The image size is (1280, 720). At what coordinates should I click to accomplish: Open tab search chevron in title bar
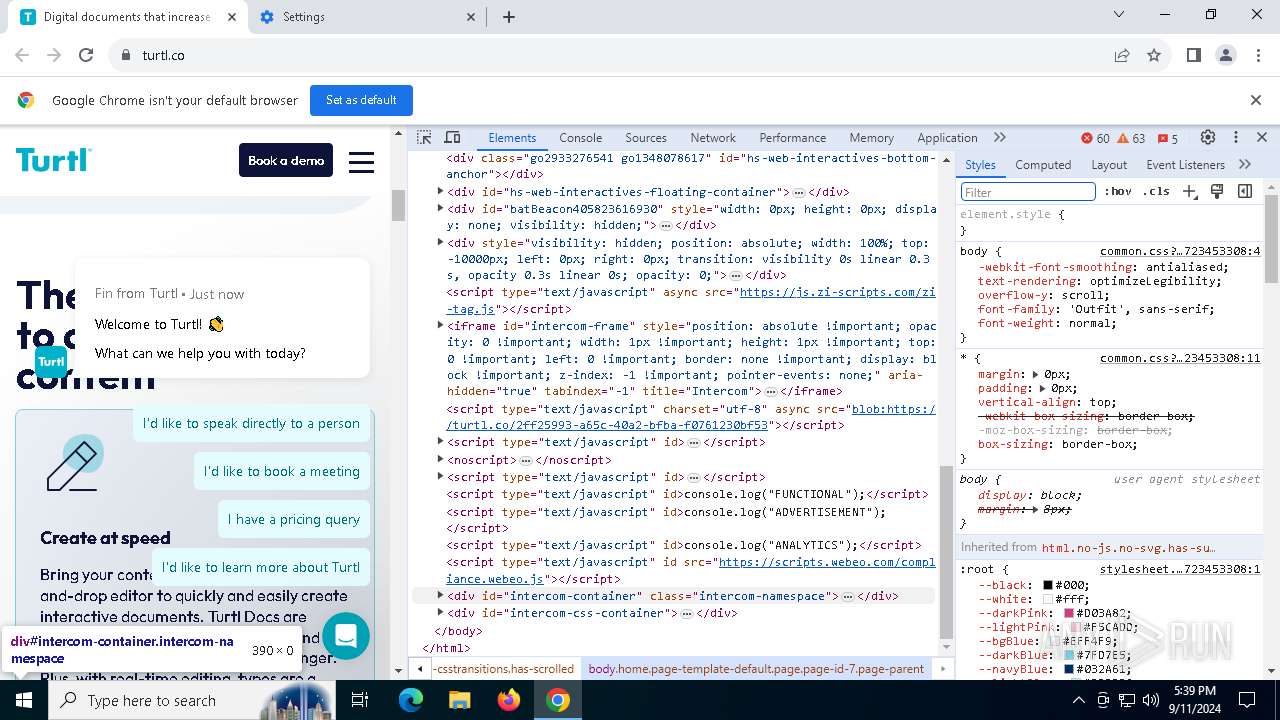point(1119,15)
